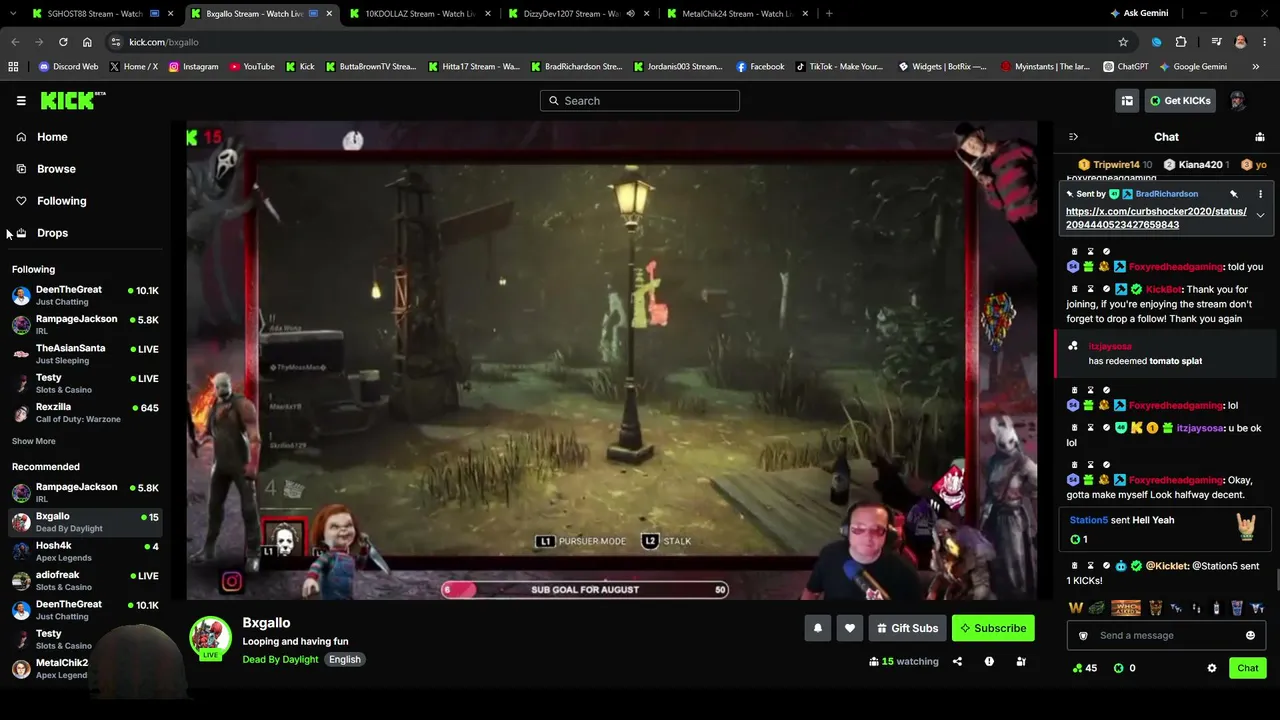The image size is (1280, 720).
Task: Open the ChatGPT bookmark
Action: (x=1126, y=67)
